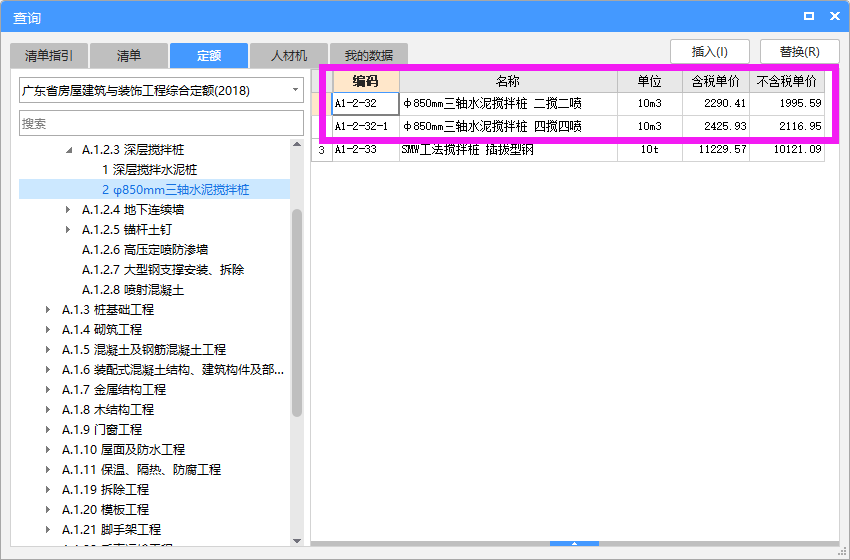Expand the A.1.19 拆除工程 node
Viewport: 850px width, 560px height.
[48, 490]
